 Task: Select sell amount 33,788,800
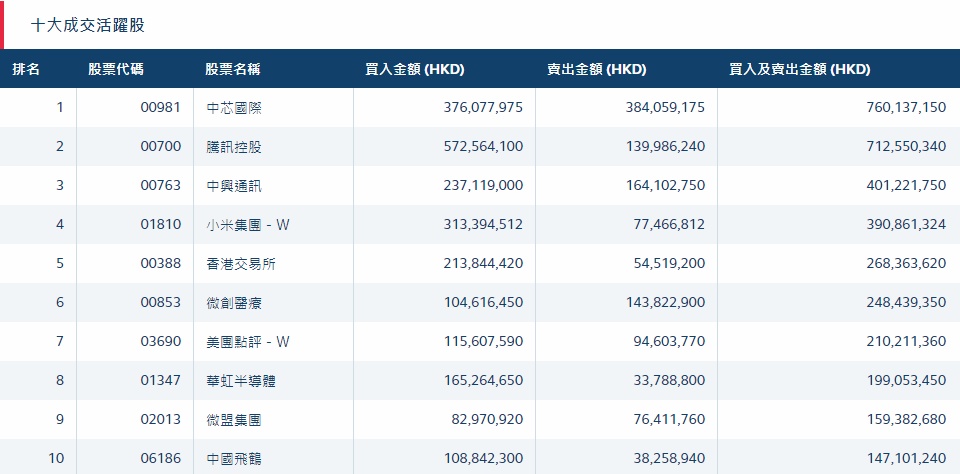pos(669,380)
